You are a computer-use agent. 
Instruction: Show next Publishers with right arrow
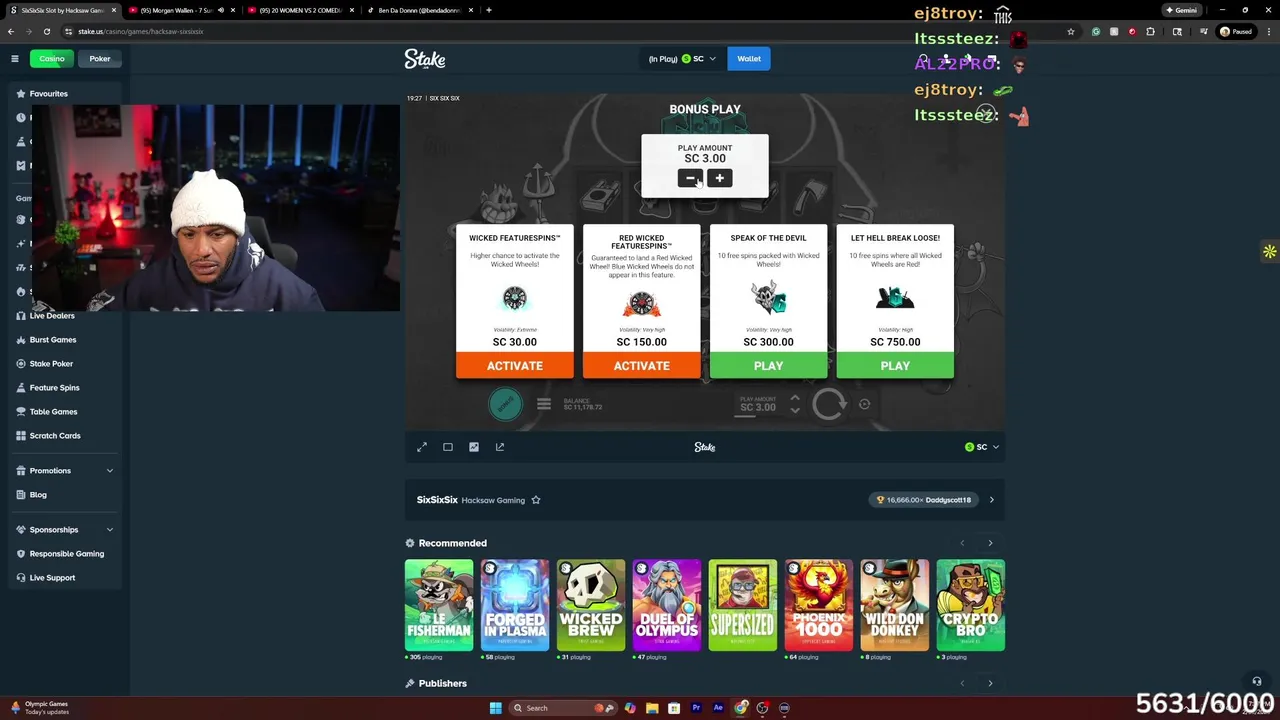990,684
